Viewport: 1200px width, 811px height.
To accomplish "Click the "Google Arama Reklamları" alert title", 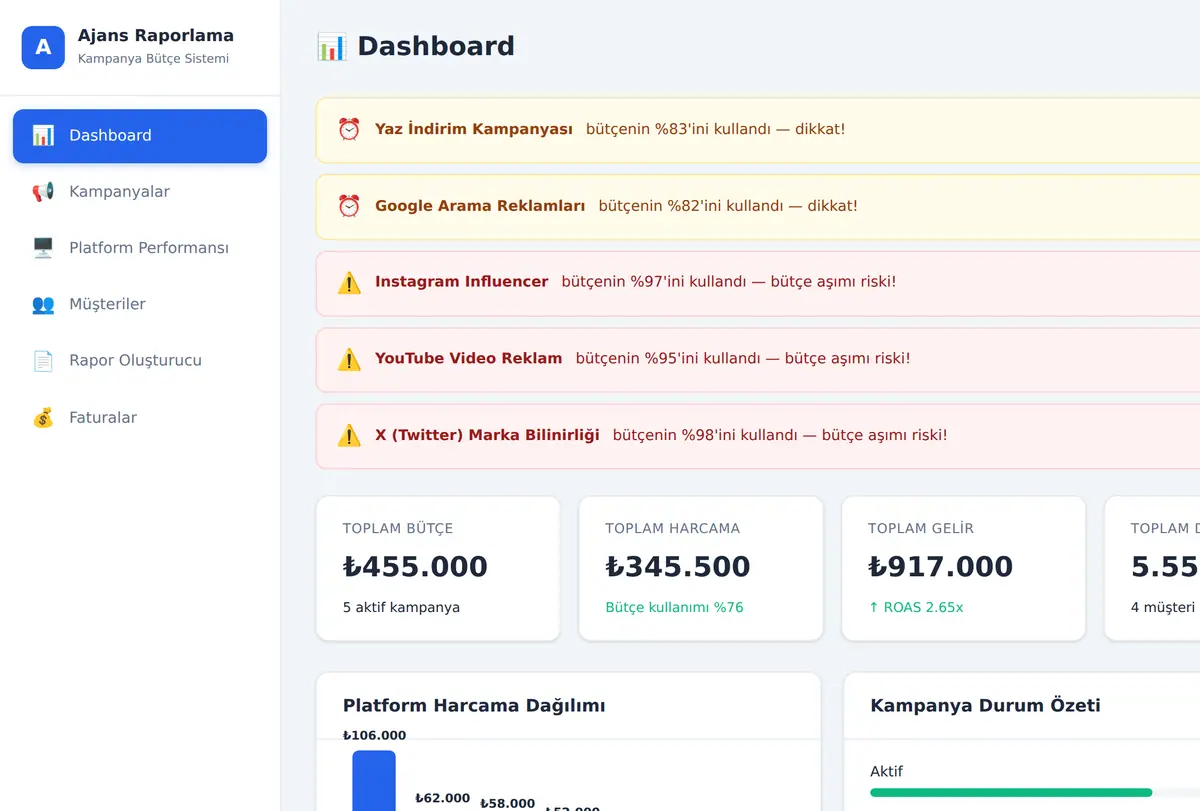I will pos(480,206).
